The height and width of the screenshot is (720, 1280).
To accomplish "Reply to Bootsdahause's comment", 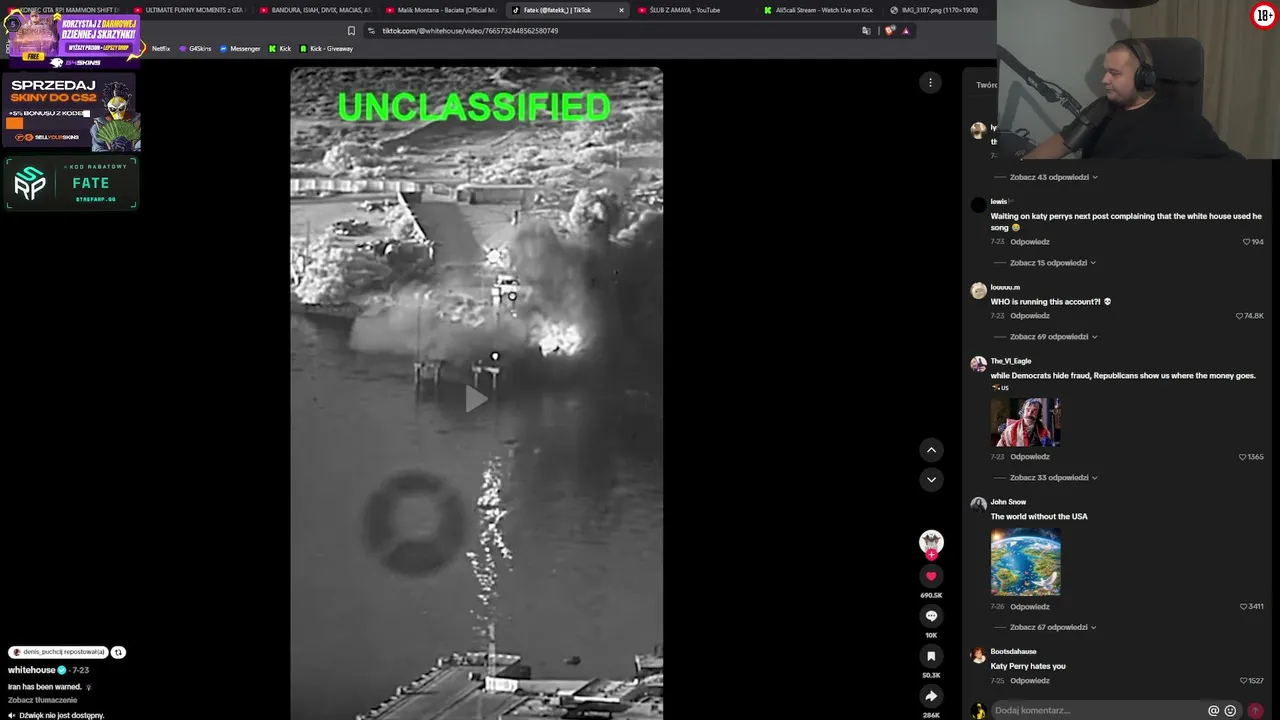I will [x=1029, y=681].
